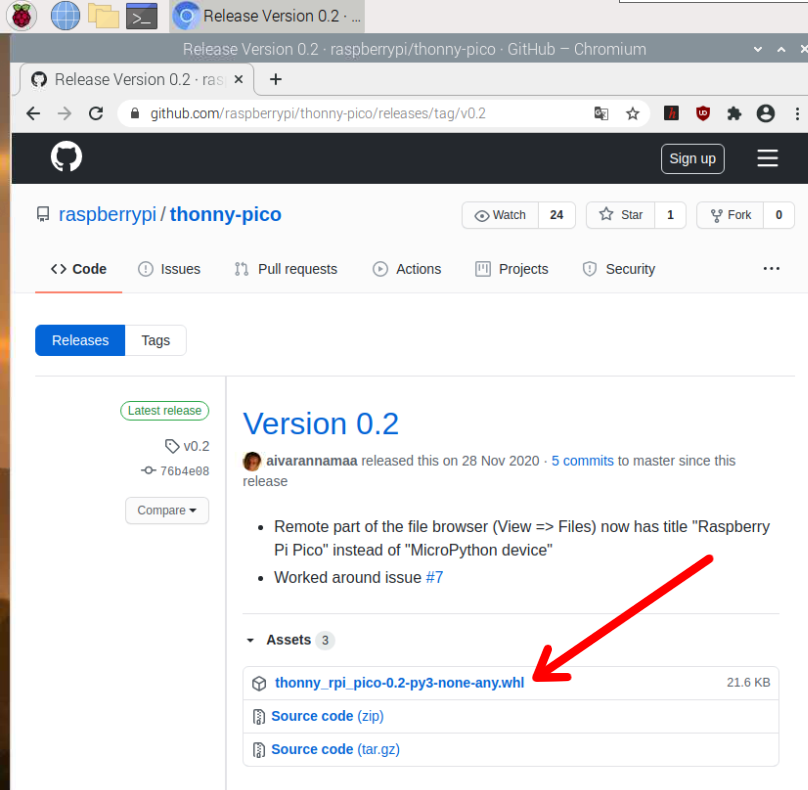Download Source code (zip)
The width and height of the screenshot is (808, 790).
pyautogui.click(x=327, y=716)
